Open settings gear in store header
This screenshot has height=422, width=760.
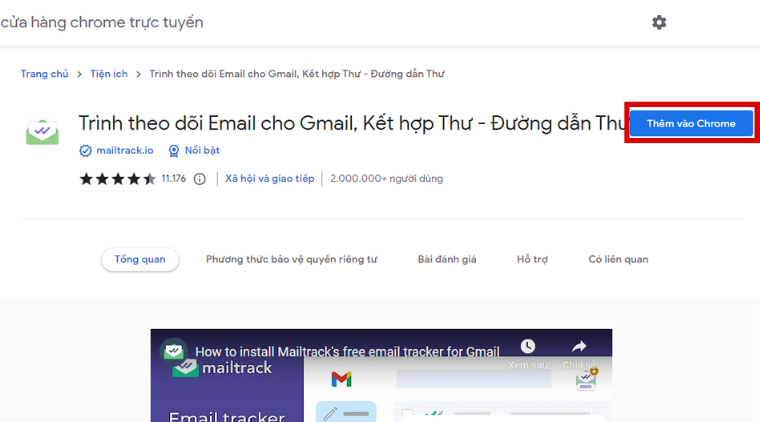click(659, 22)
